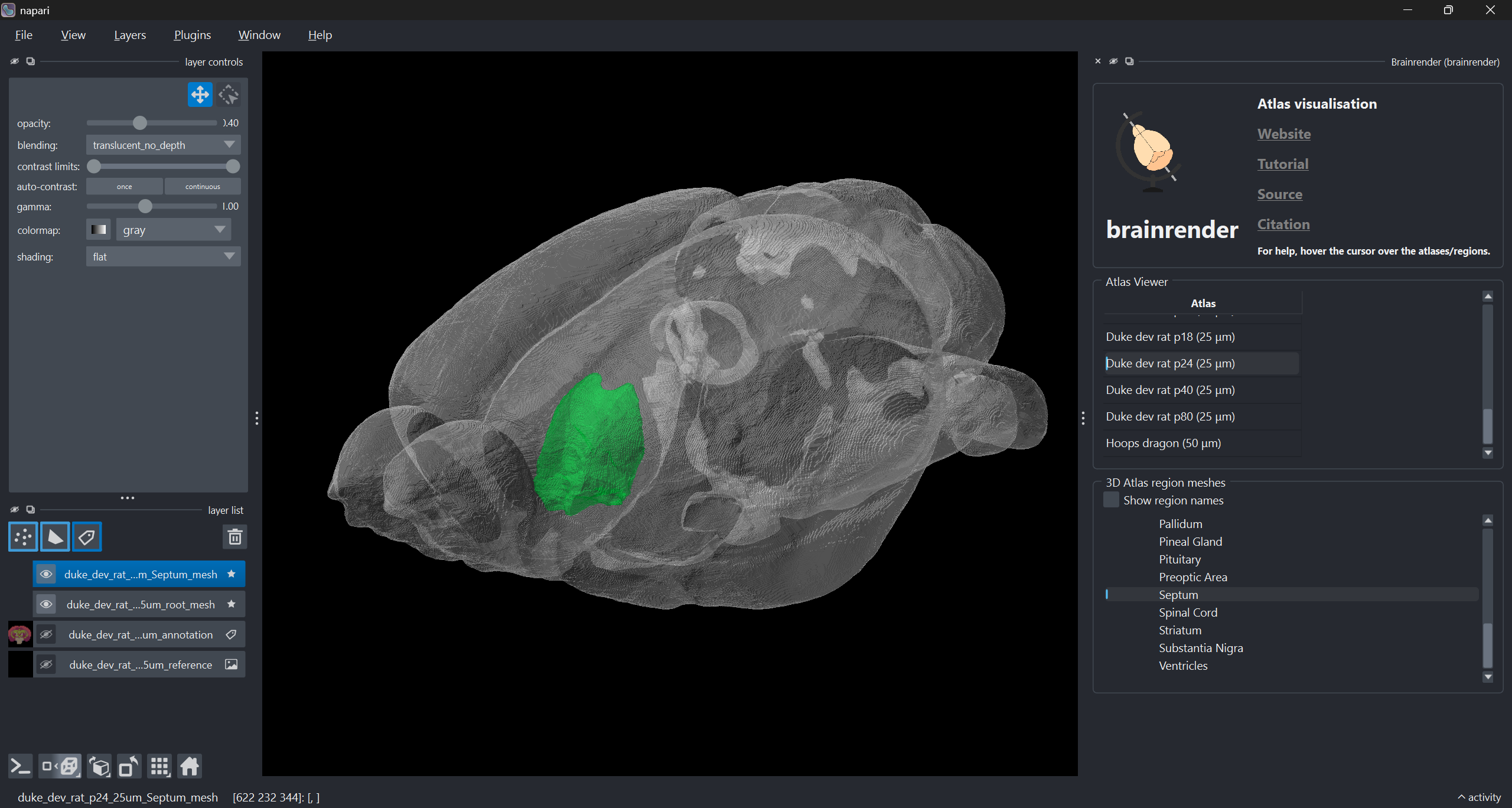Open the Help menu
This screenshot has width=1512, height=808.
pyautogui.click(x=320, y=35)
